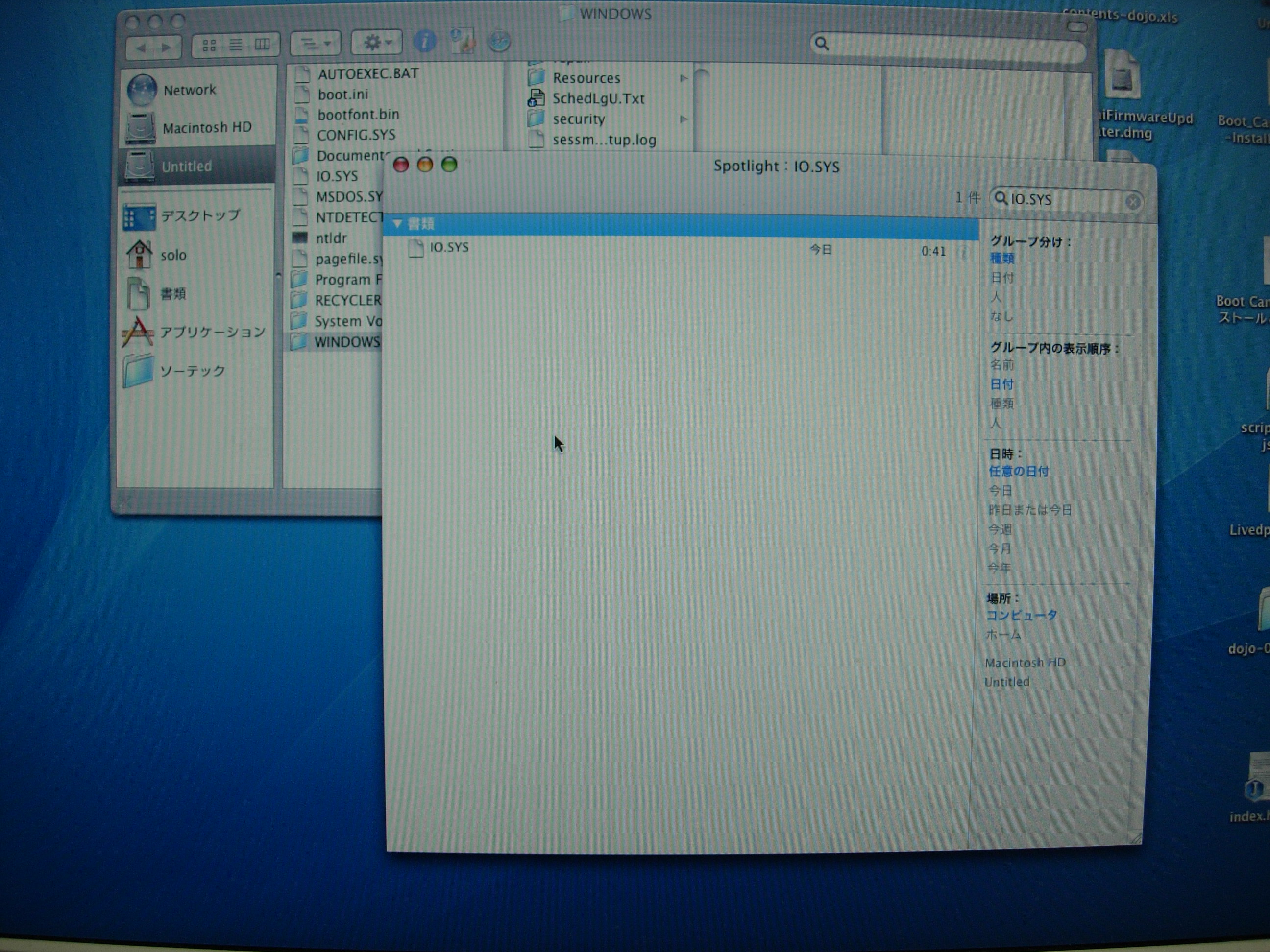Click the round toolbar icon right of Info
Image resolution: width=1270 pixels, height=952 pixels.
click(498, 41)
